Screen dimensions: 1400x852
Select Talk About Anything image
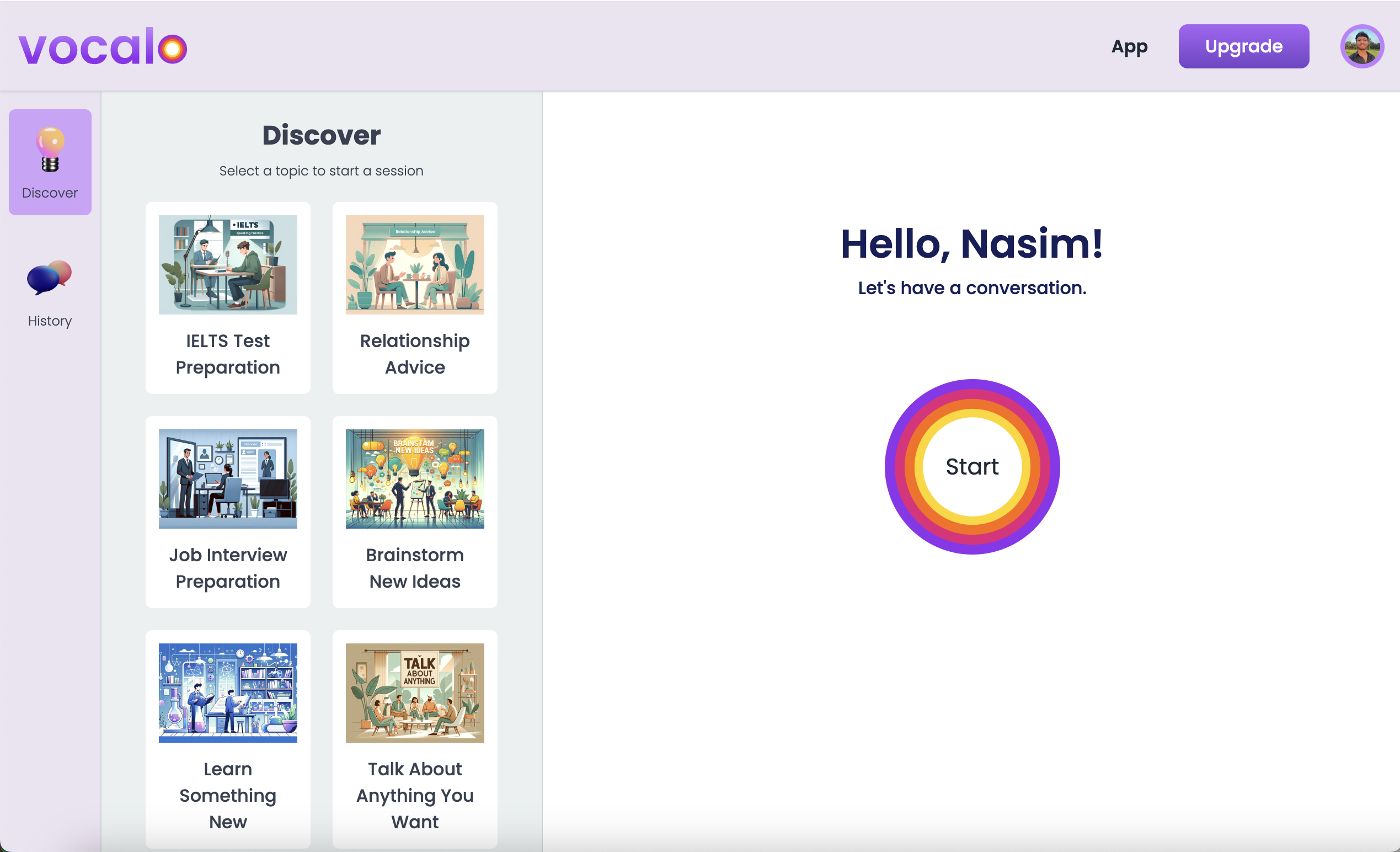(x=415, y=693)
